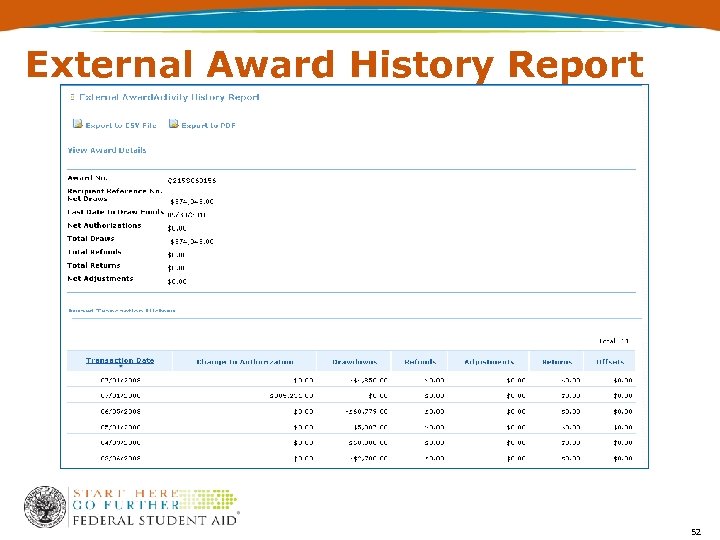Click the Last Date to Draw Funds label
720x540 pixels.
115,212
